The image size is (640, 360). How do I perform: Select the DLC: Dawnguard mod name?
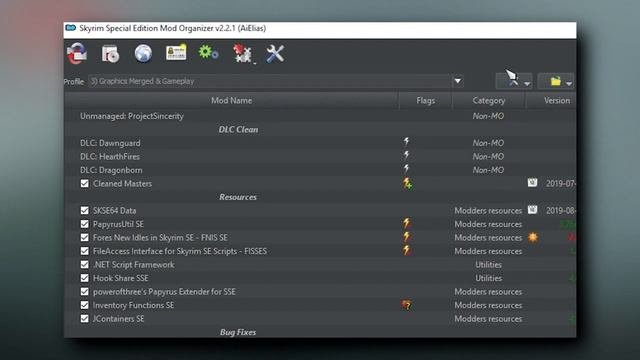click(x=110, y=143)
